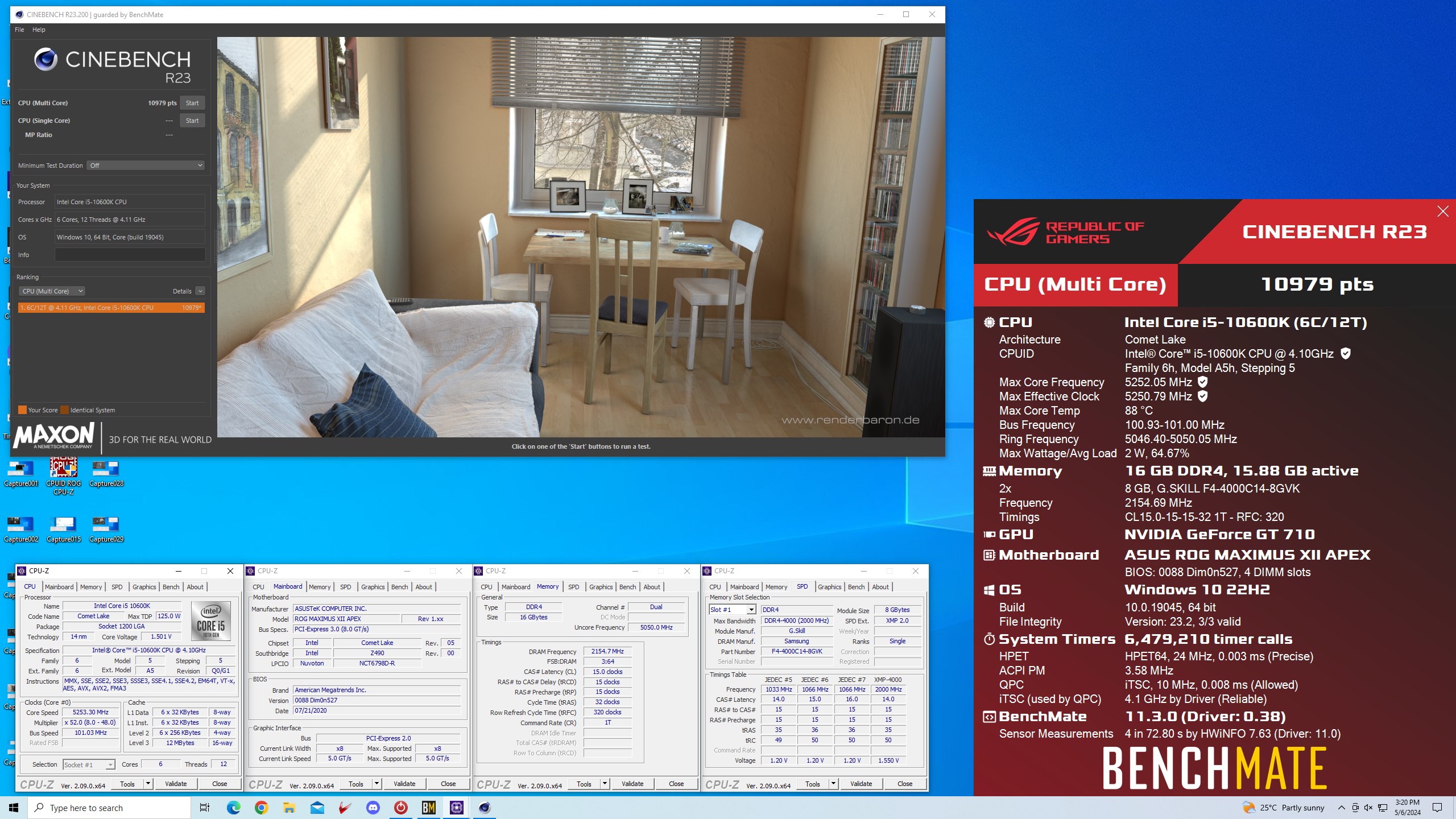
Task: Open the Capture001 desktop icon
Action: (x=21, y=474)
